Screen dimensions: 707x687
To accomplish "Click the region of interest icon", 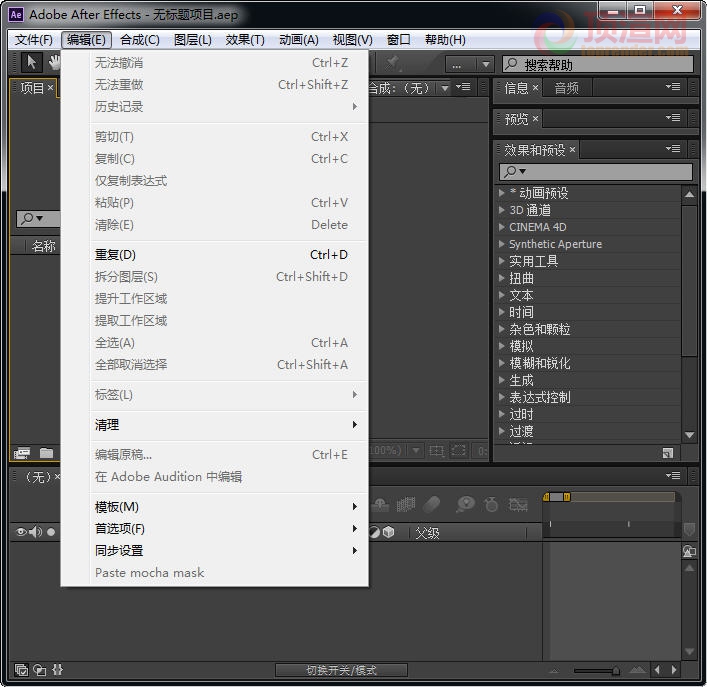I will pos(436,450).
